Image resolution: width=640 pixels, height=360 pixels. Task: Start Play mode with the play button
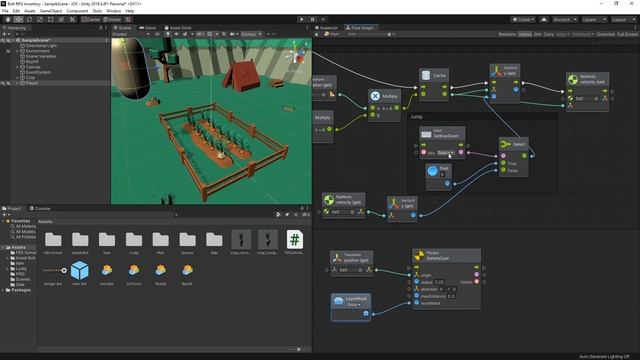[302, 19]
